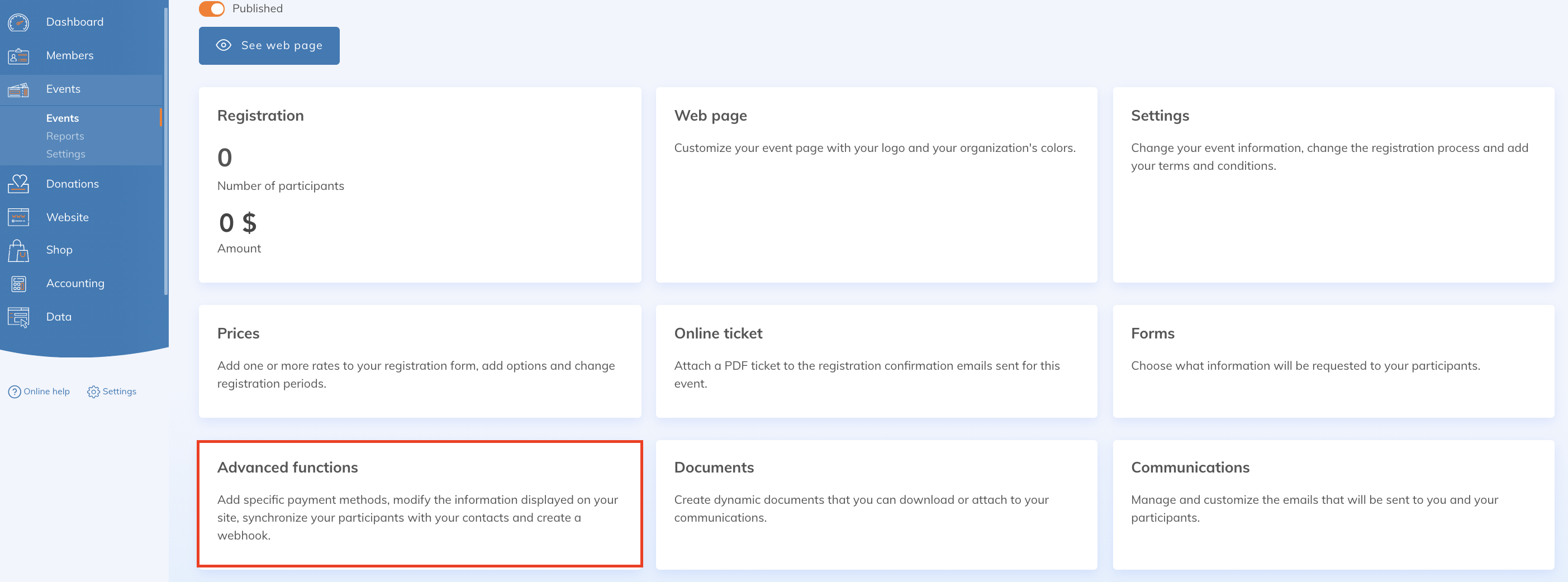
Task: Click the Donations heart icon
Action: [x=18, y=184]
